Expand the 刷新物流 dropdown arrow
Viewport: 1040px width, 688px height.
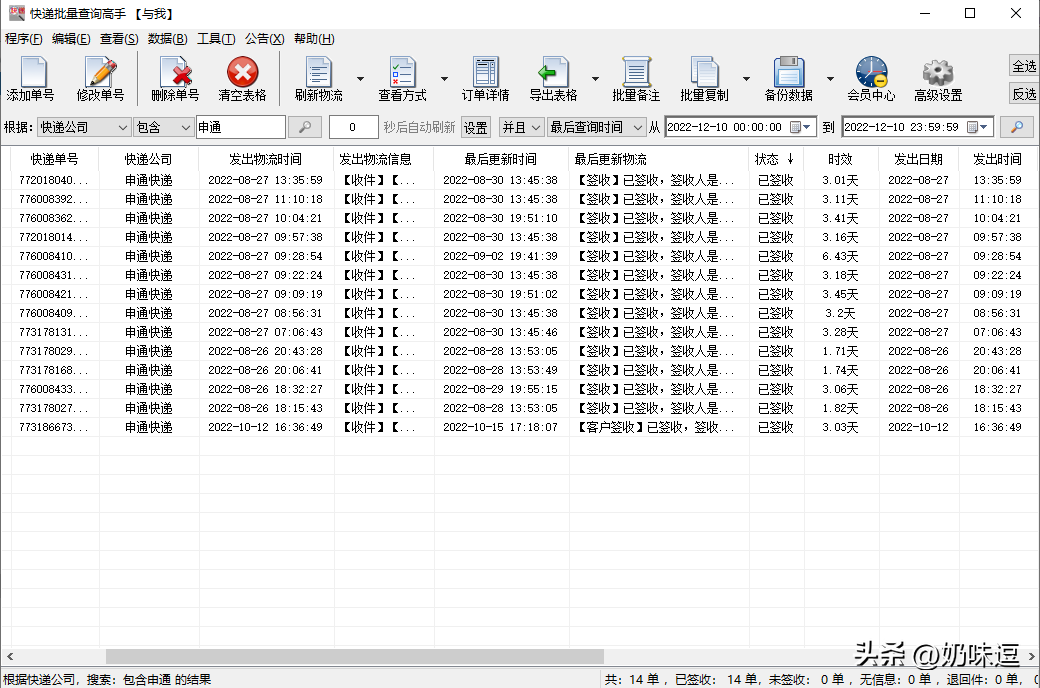pyautogui.click(x=360, y=79)
